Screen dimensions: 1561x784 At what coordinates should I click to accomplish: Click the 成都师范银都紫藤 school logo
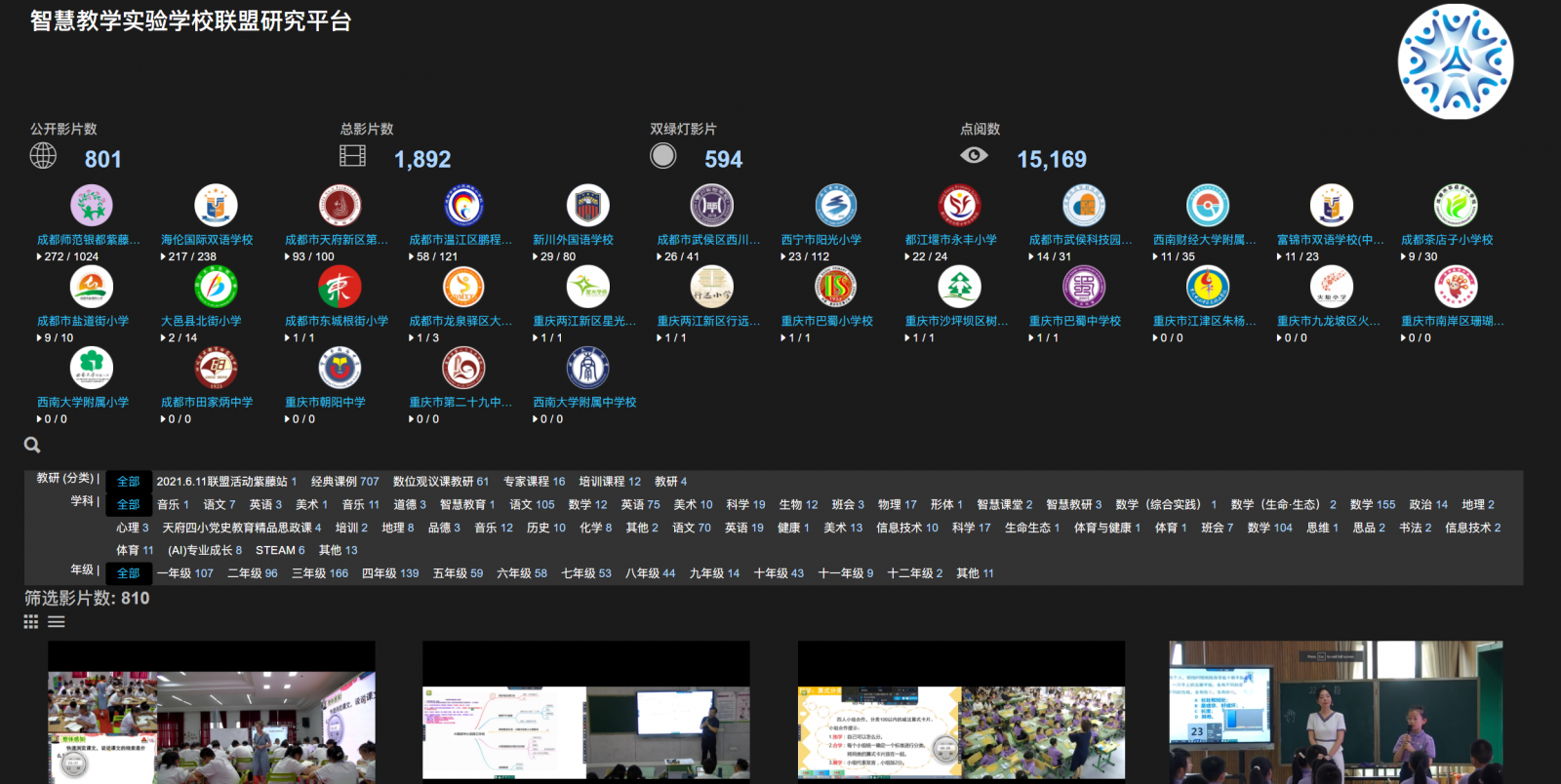pyautogui.click(x=91, y=206)
